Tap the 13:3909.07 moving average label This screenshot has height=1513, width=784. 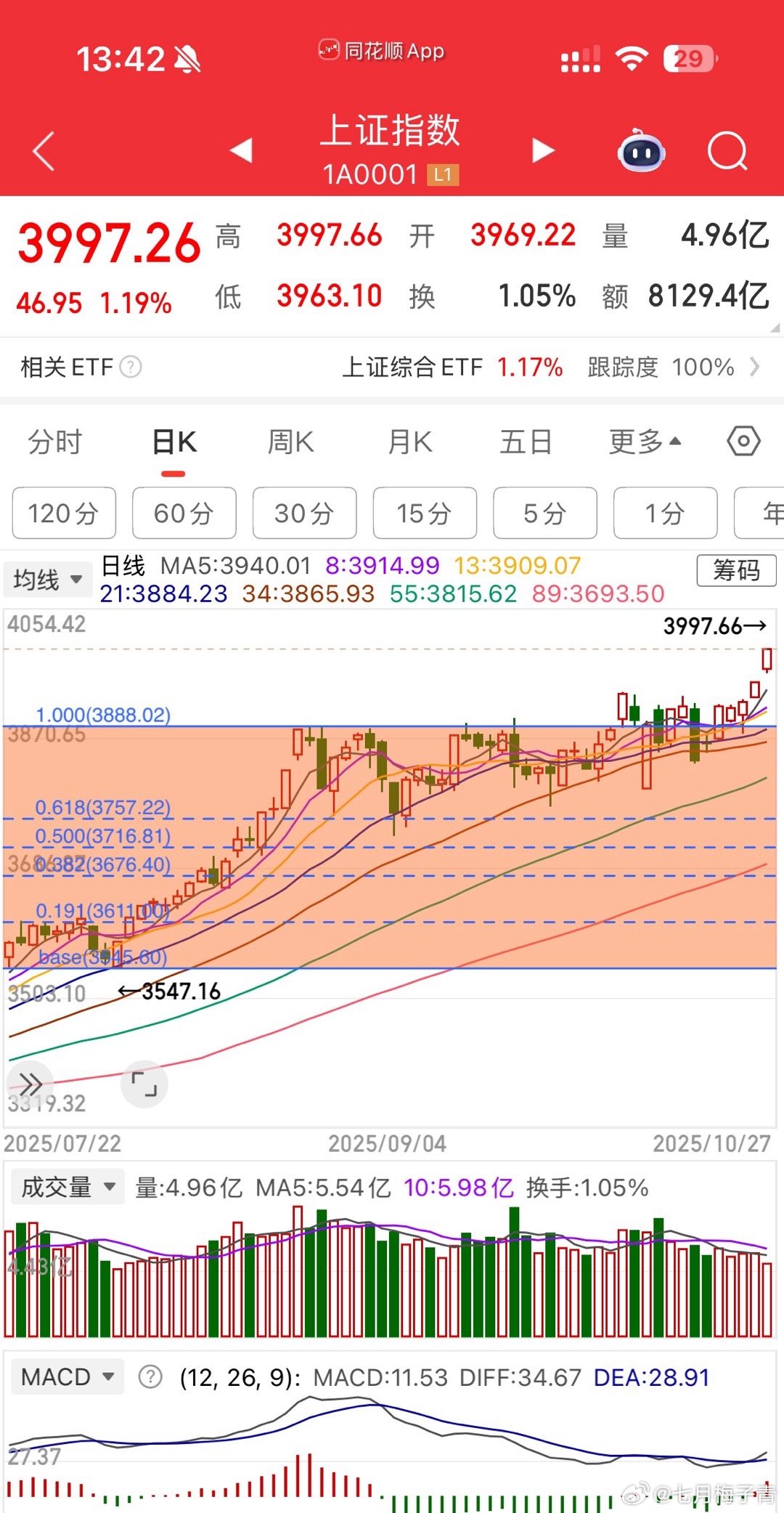click(x=518, y=565)
